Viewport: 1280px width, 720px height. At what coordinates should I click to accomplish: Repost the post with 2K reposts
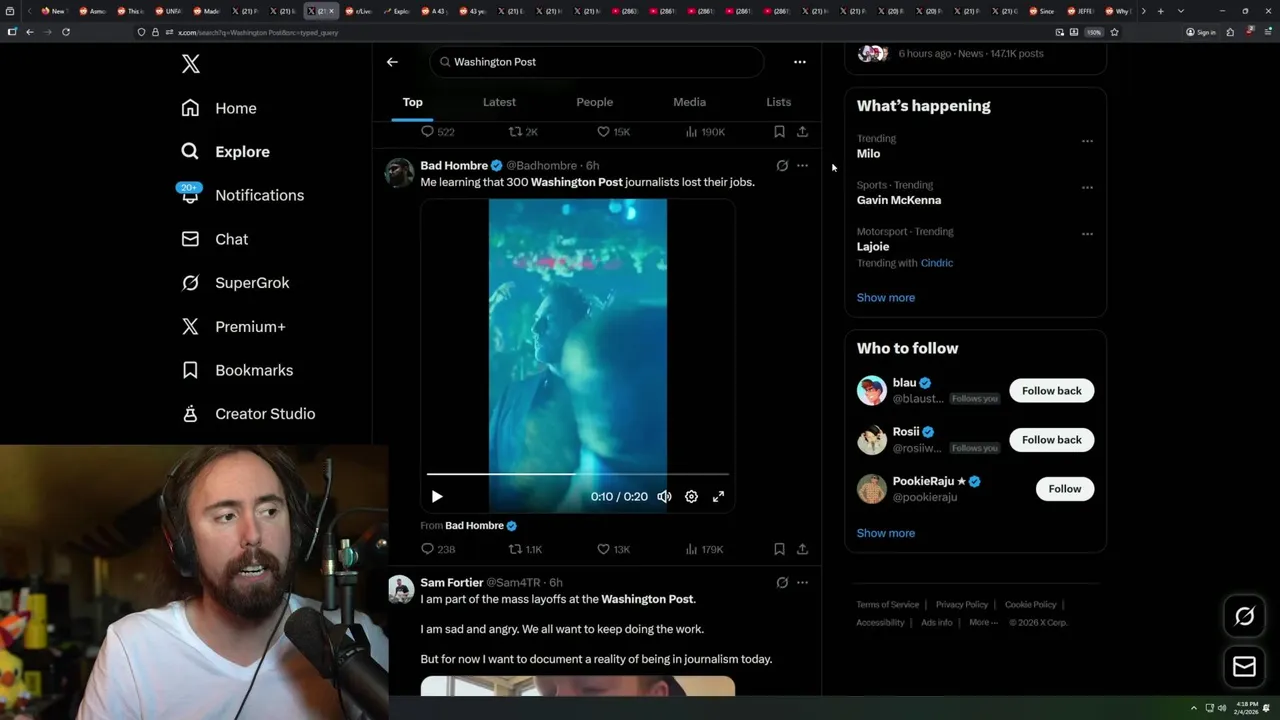[523, 132]
